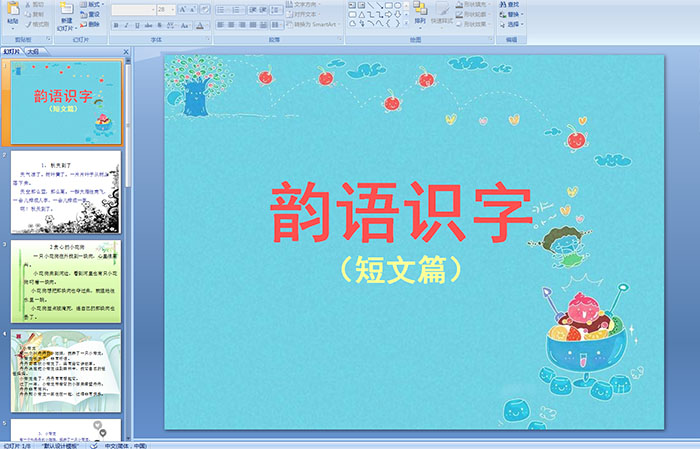
Task: Select the Text Box shape in gallery
Action: pos(352,5)
